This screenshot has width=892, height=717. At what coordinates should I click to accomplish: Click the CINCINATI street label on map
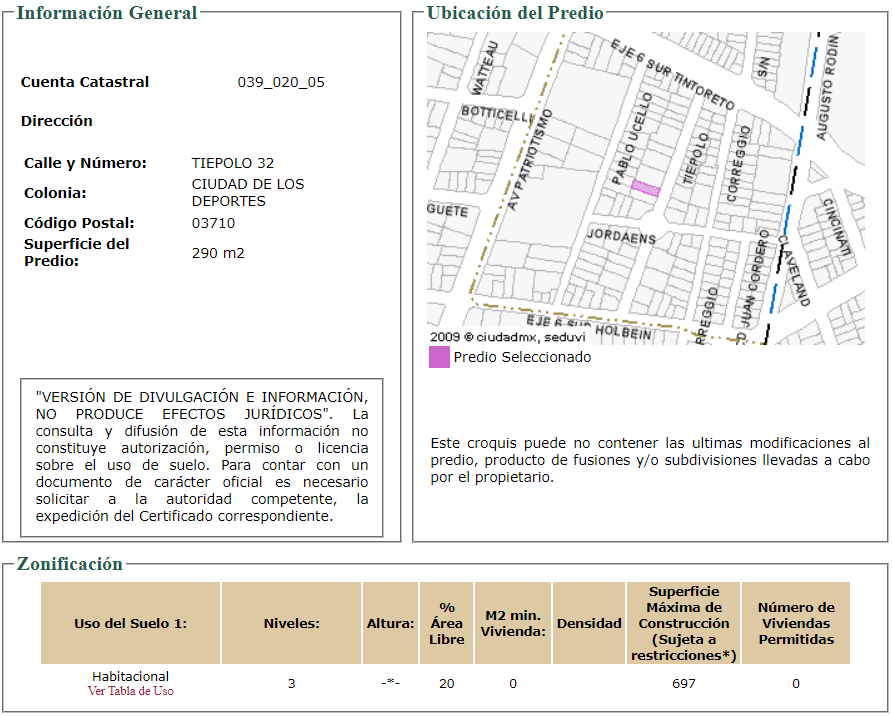837,226
